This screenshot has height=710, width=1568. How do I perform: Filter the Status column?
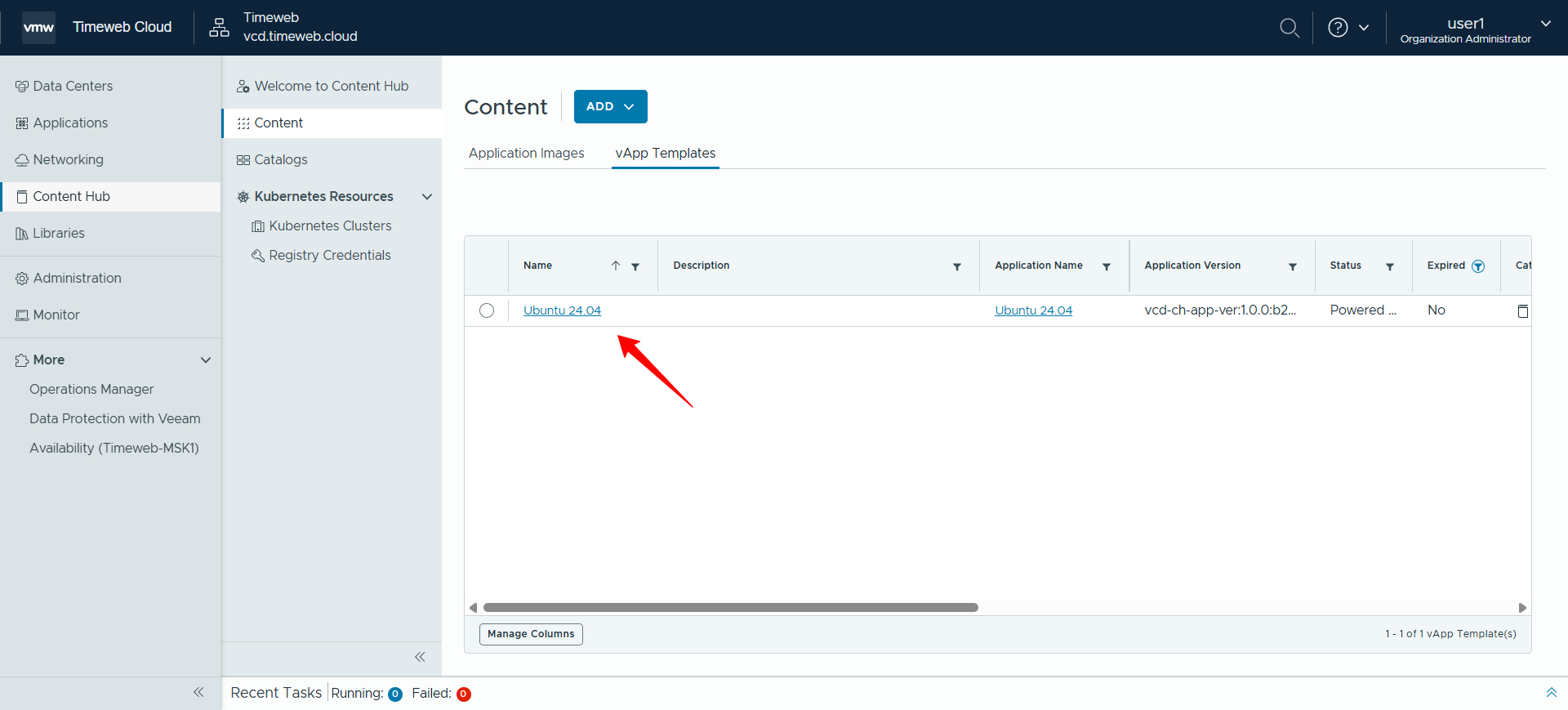(x=1390, y=266)
